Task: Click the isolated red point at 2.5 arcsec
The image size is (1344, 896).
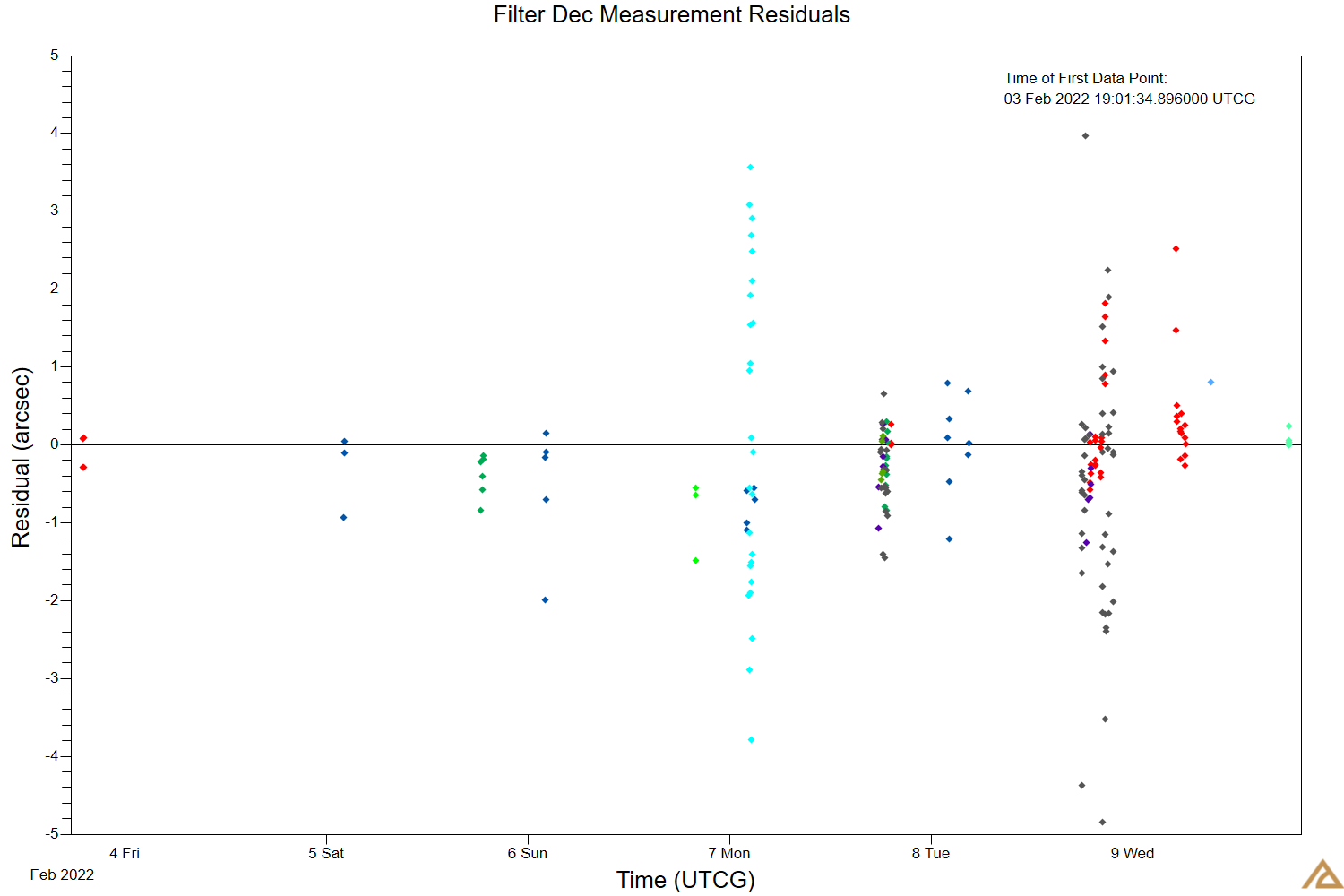Action: 1176,248
